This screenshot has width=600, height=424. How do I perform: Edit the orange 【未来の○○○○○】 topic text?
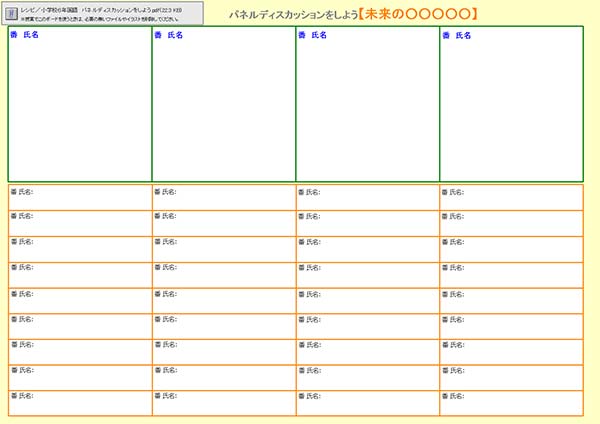click(x=418, y=15)
